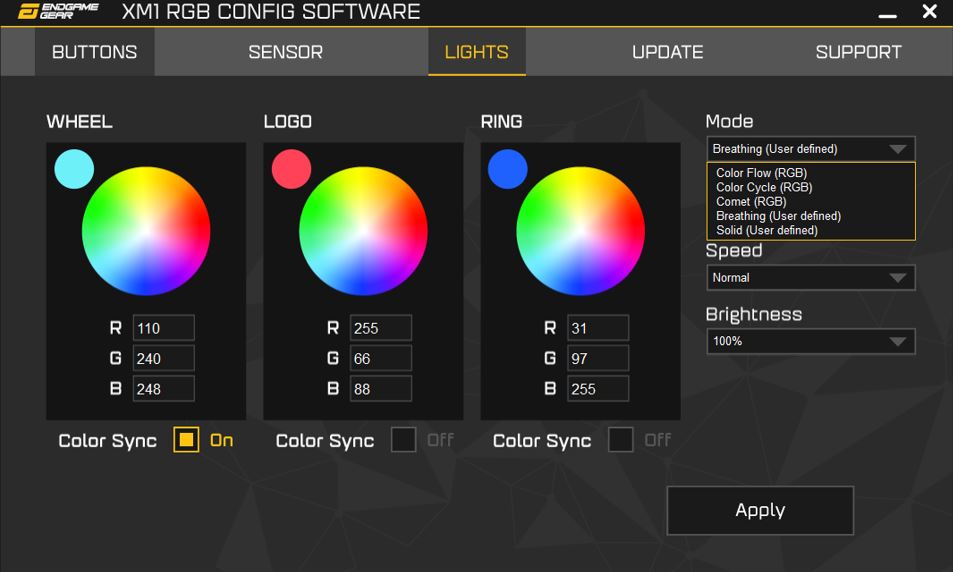Pick a color on the RING color wheel
This screenshot has height=572, width=953.
[580, 231]
